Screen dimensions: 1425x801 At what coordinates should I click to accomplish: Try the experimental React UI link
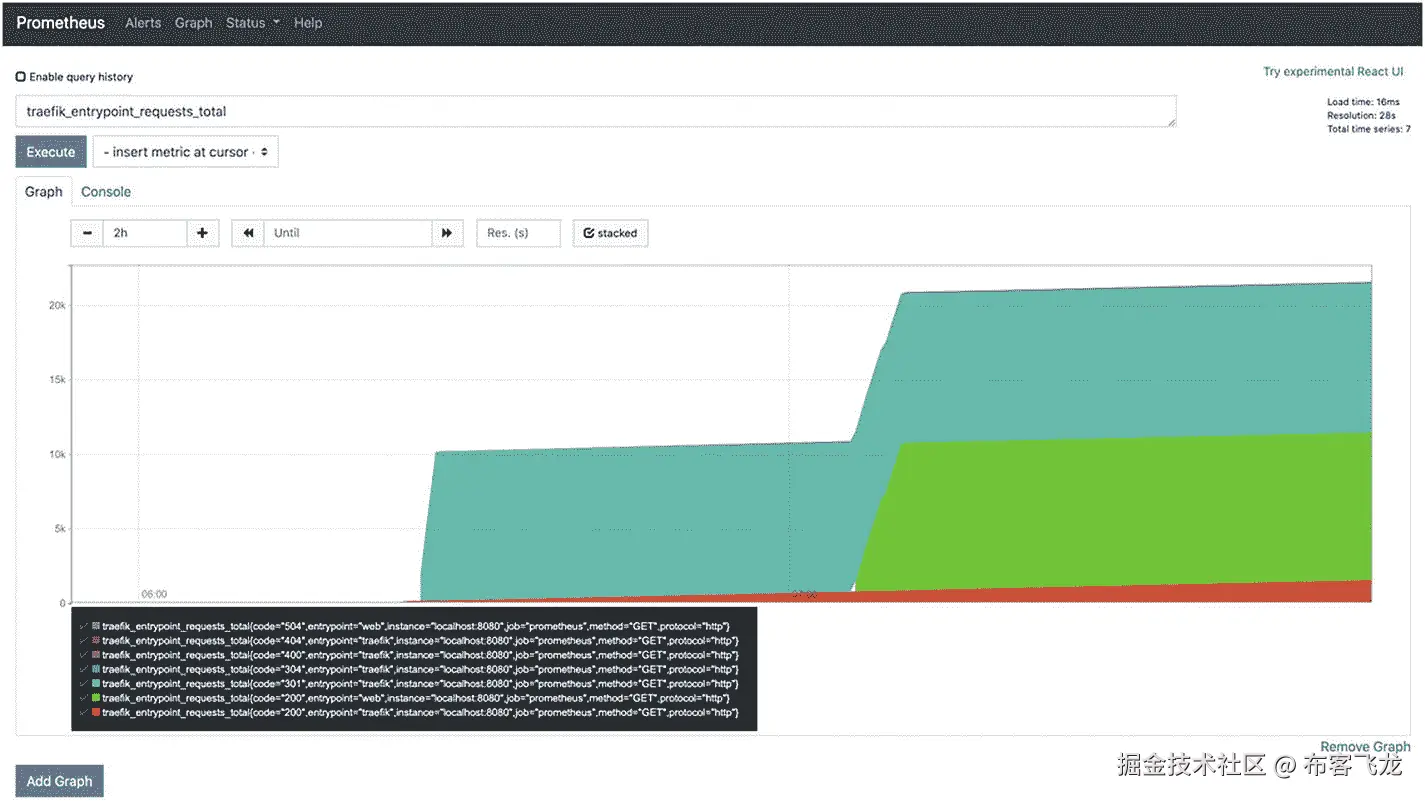[1333, 72]
